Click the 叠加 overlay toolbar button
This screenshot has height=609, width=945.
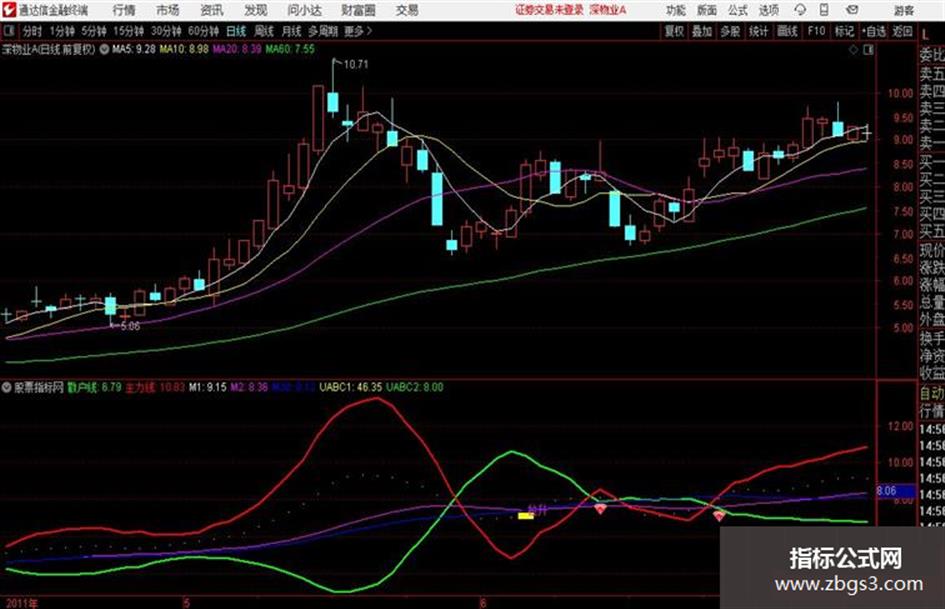click(x=702, y=31)
